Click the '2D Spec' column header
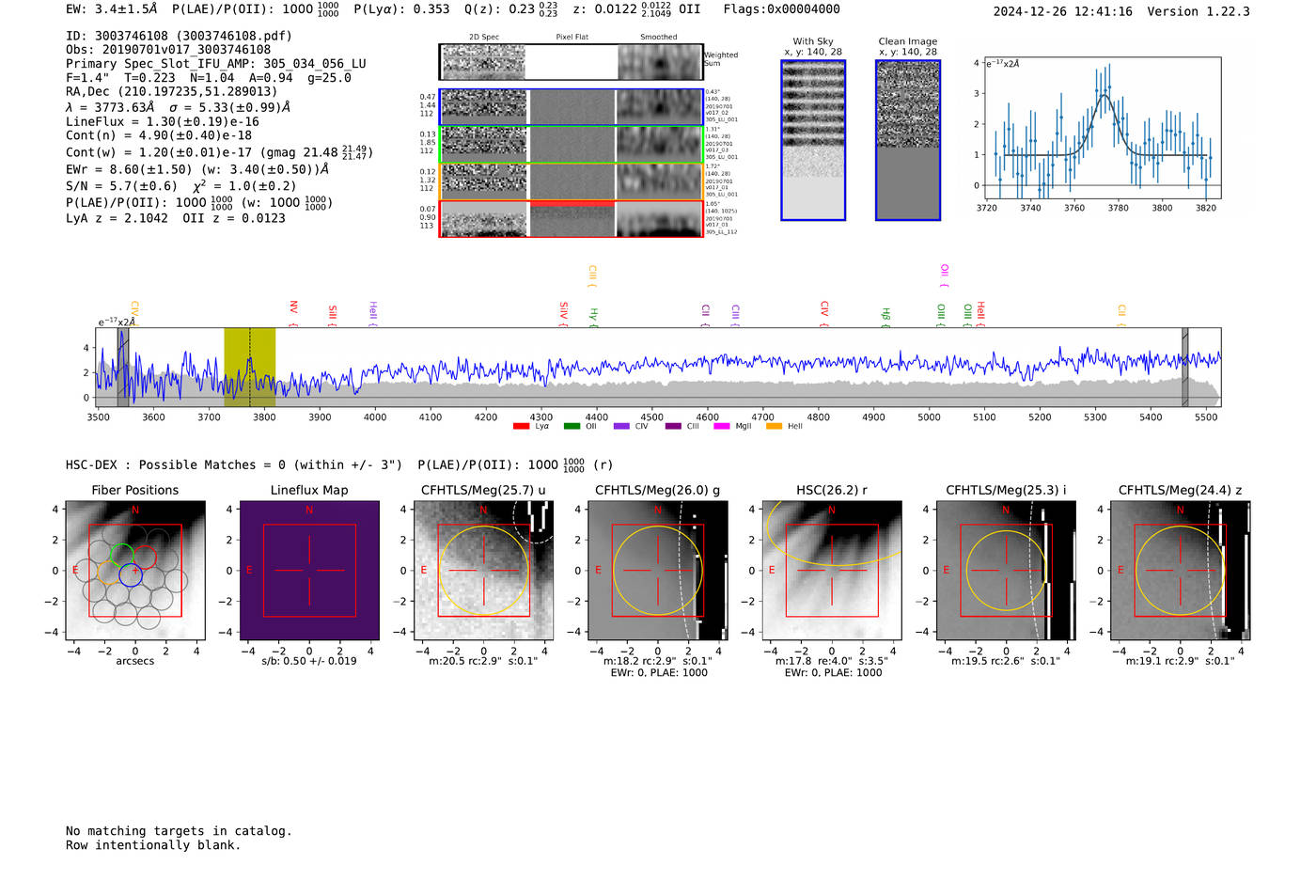Image resolution: width=1316 pixels, height=896 pixels. [x=484, y=38]
